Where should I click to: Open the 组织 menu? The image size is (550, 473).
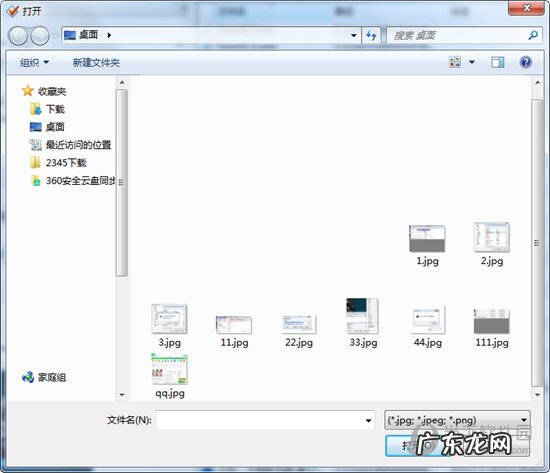coord(34,62)
